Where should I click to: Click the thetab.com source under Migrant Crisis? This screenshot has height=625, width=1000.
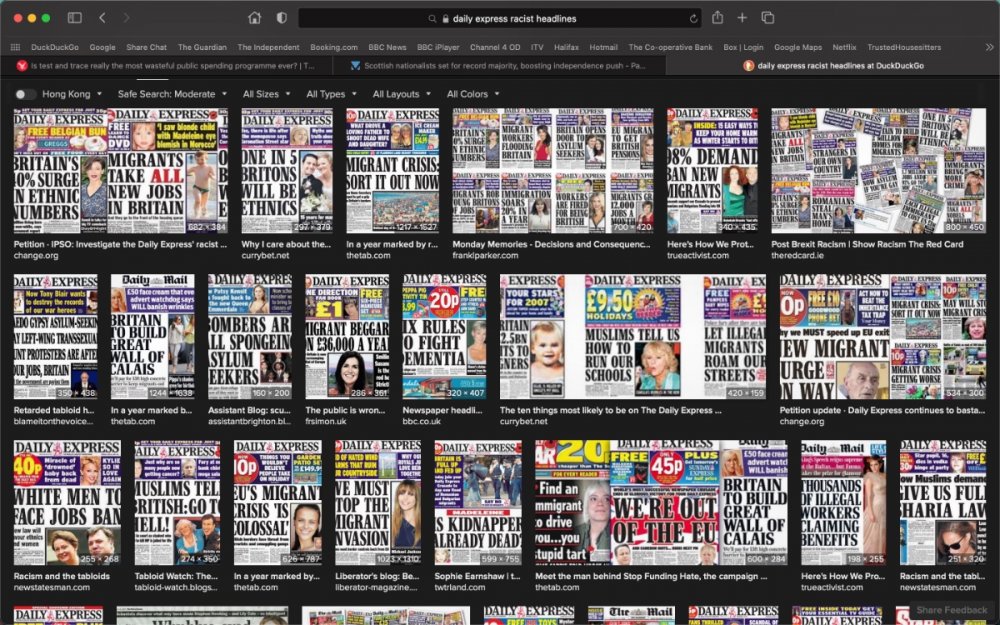tap(368, 256)
